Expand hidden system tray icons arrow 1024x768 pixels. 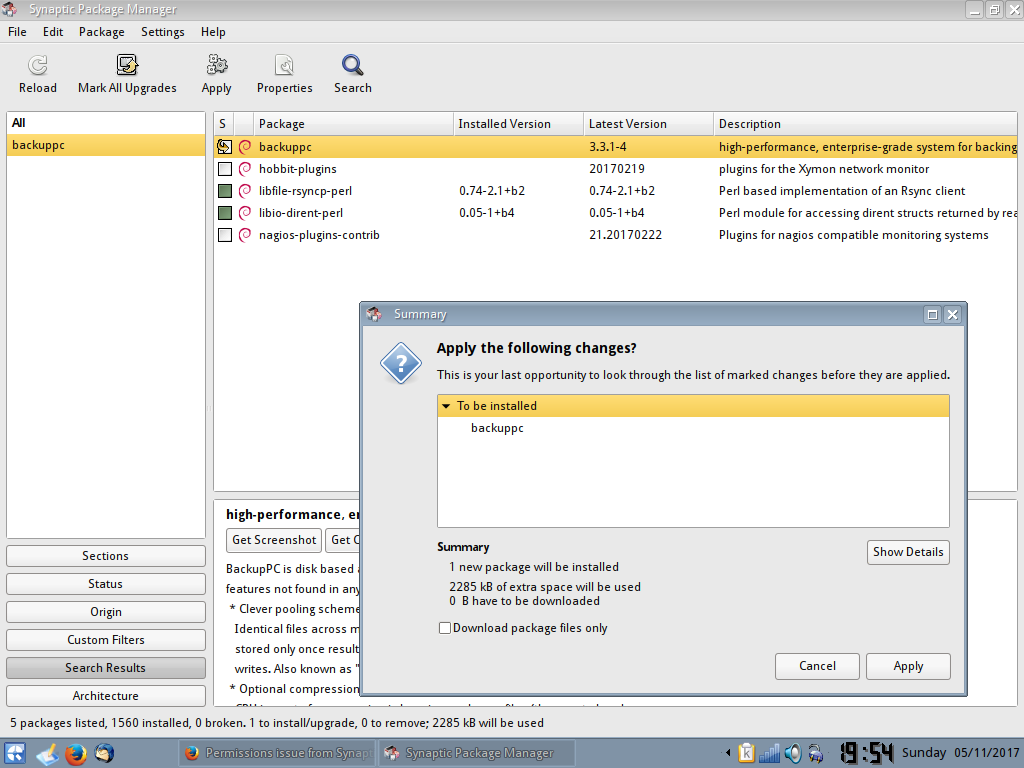pos(728,754)
